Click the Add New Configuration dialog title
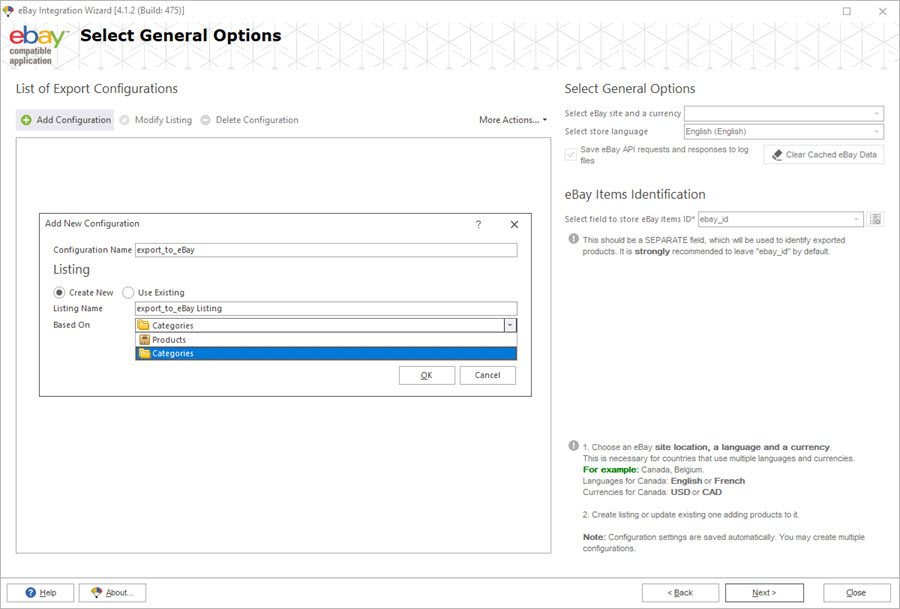This screenshot has width=900, height=609. point(92,224)
